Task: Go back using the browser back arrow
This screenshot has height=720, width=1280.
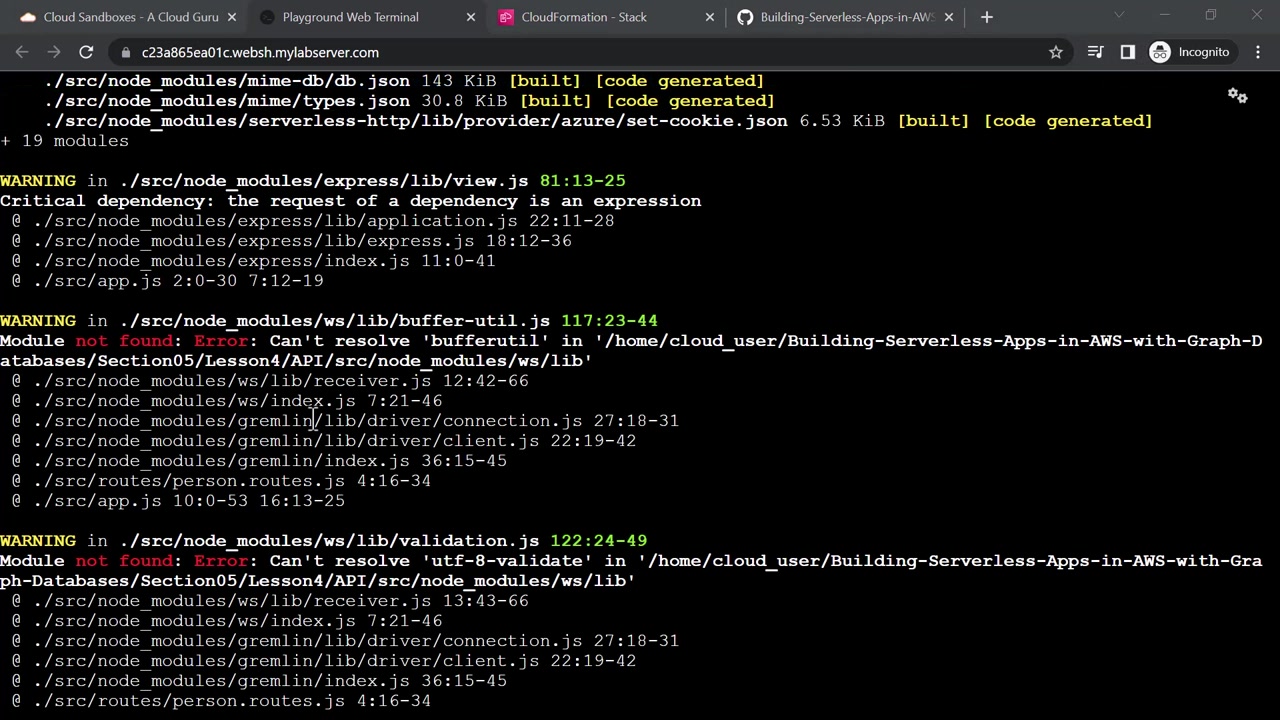Action: 22,52
